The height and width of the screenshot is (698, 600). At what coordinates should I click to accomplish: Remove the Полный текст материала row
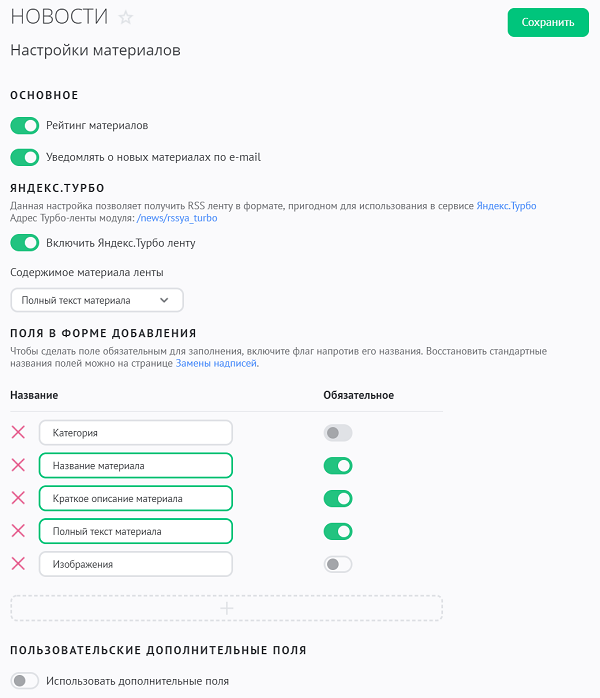point(18,531)
